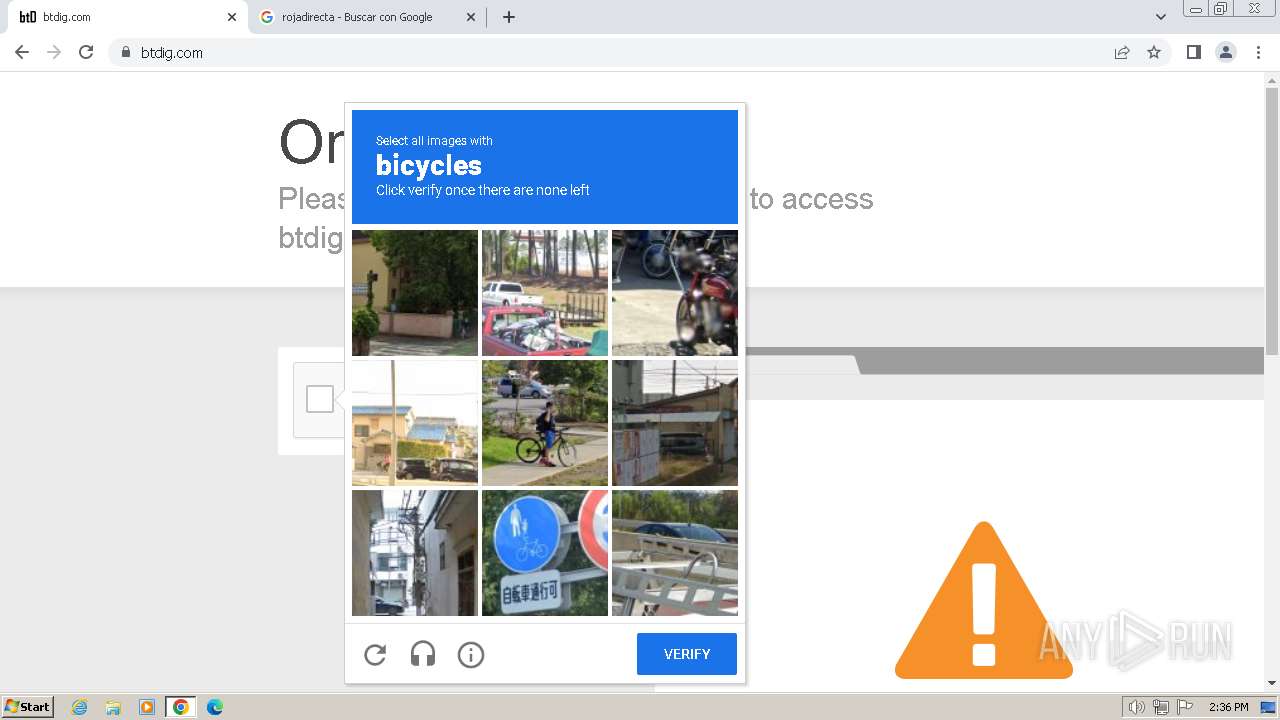Select the tile with narrow alley buildings
Image resolution: width=1280 pixels, height=720 pixels.
coord(415,553)
